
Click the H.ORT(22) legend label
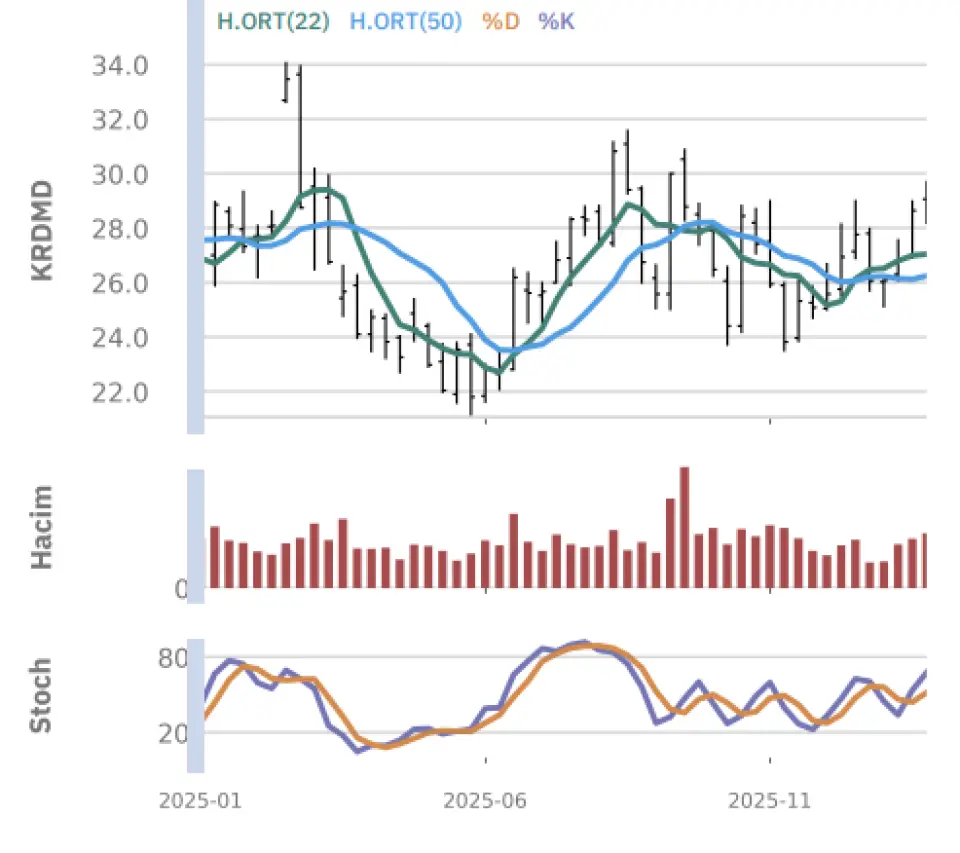pyautogui.click(x=273, y=21)
